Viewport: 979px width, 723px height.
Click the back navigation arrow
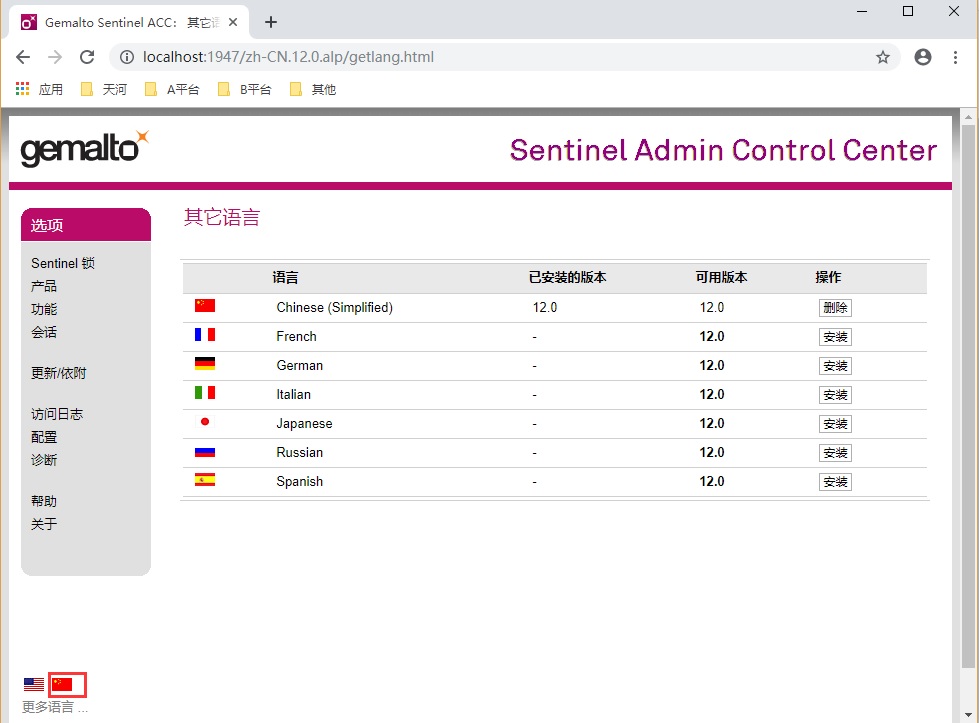click(23, 57)
